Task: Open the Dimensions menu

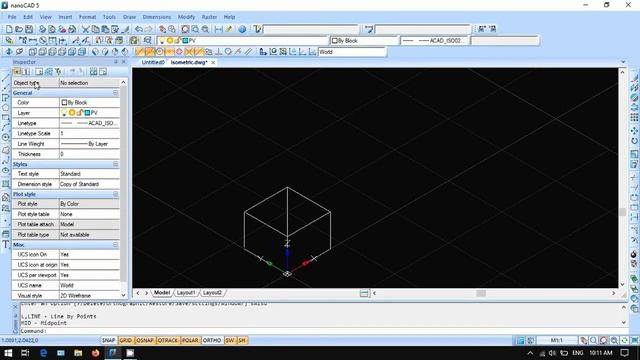Action: coord(157,17)
